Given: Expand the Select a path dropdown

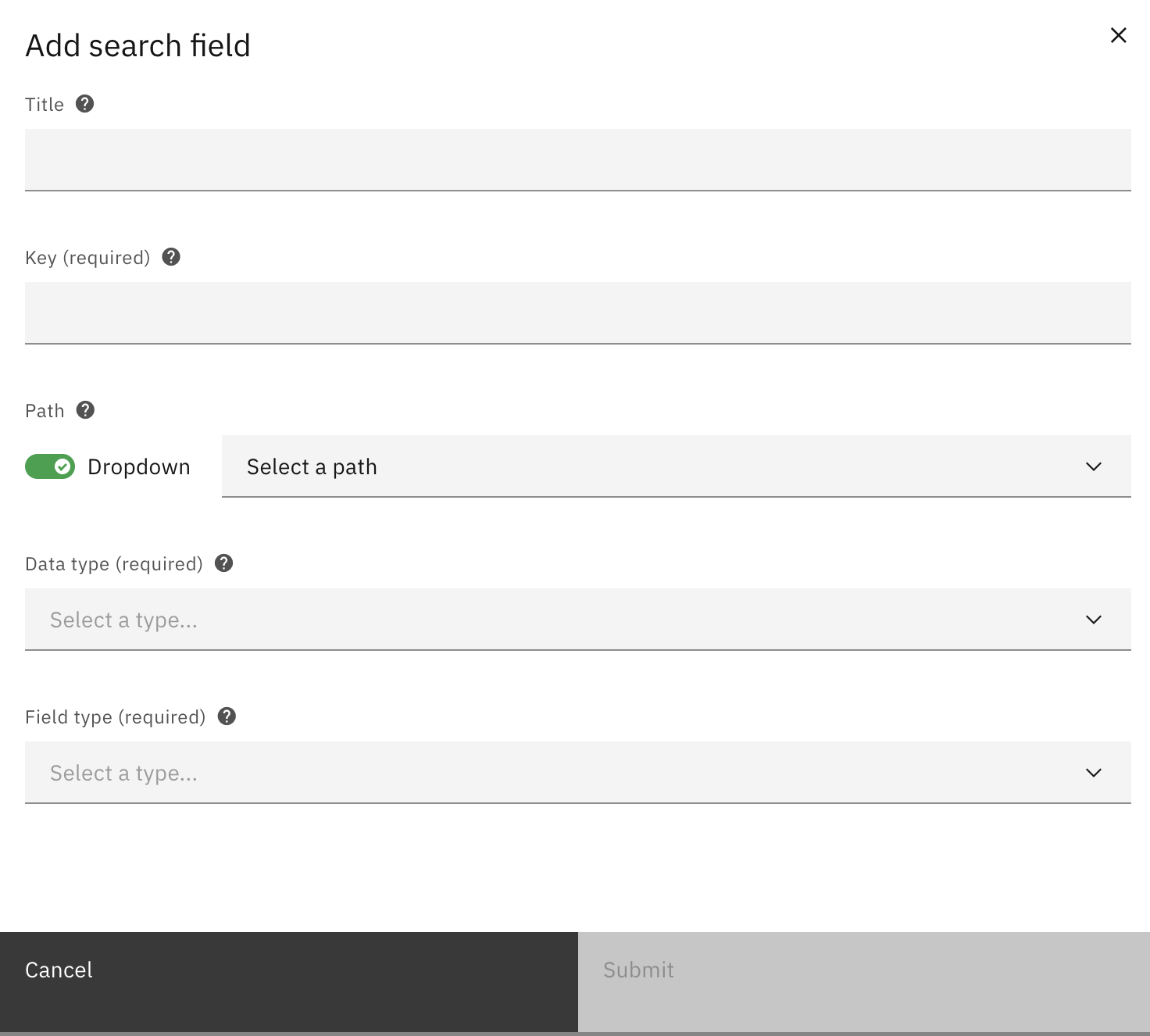Looking at the screenshot, I should 676,466.
